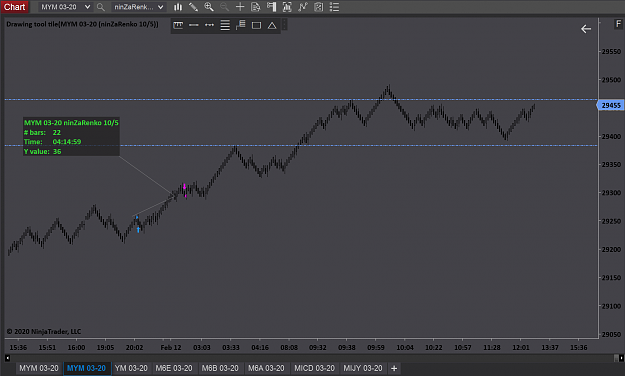Switch to the M6B 03-20 tab
Image resolution: width=625 pixels, height=376 pixels.
(x=220, y=368)
